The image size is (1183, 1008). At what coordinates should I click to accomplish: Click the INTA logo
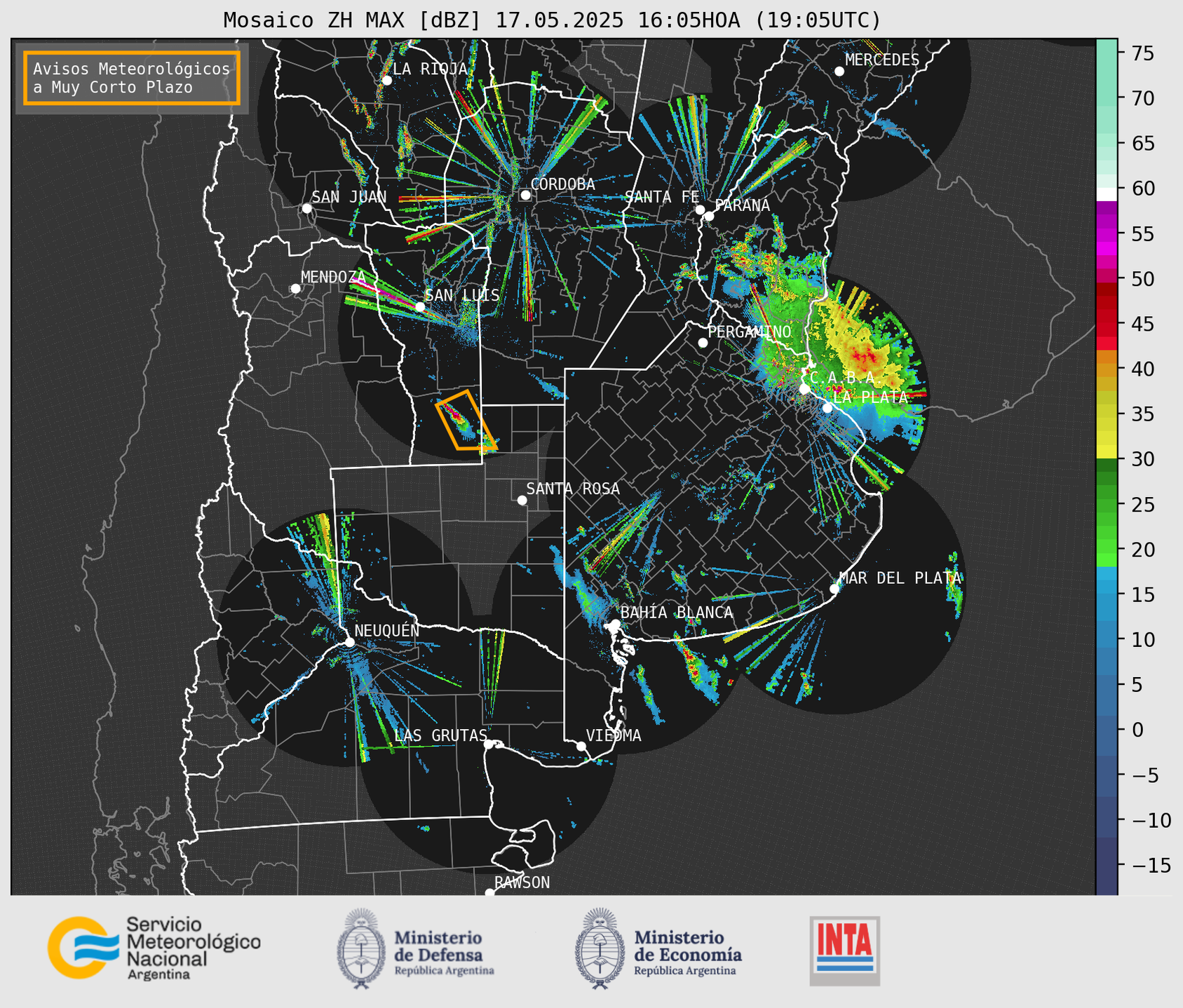point(844,951)
